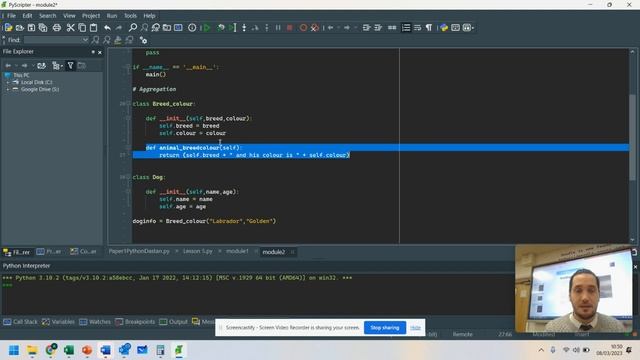Expand the Google Drive node

point(8,89)
